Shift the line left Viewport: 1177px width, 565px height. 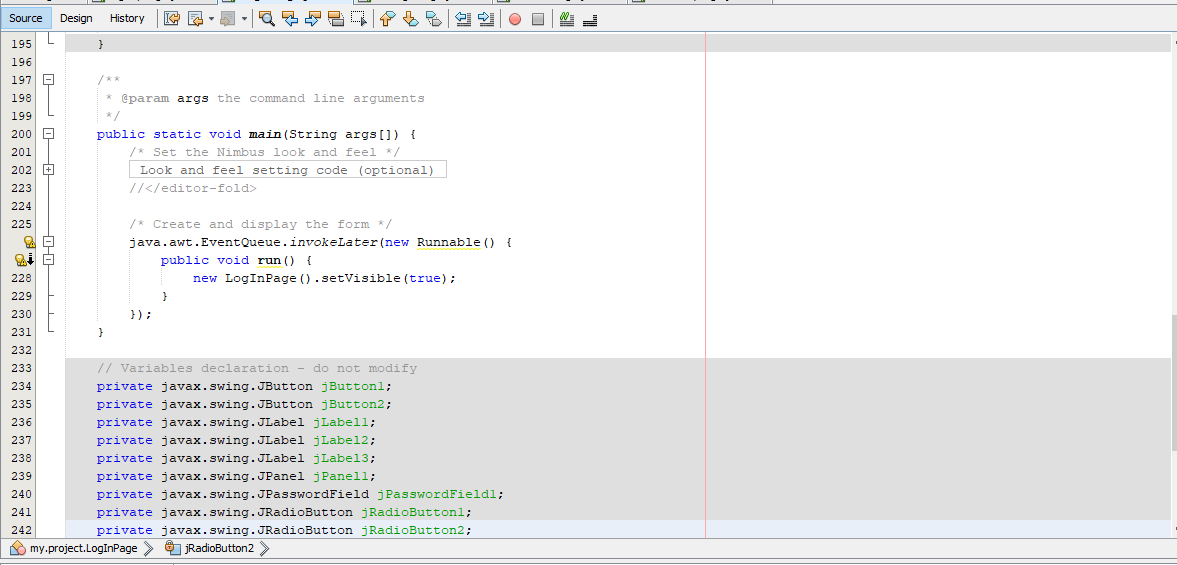pos(463,20)
